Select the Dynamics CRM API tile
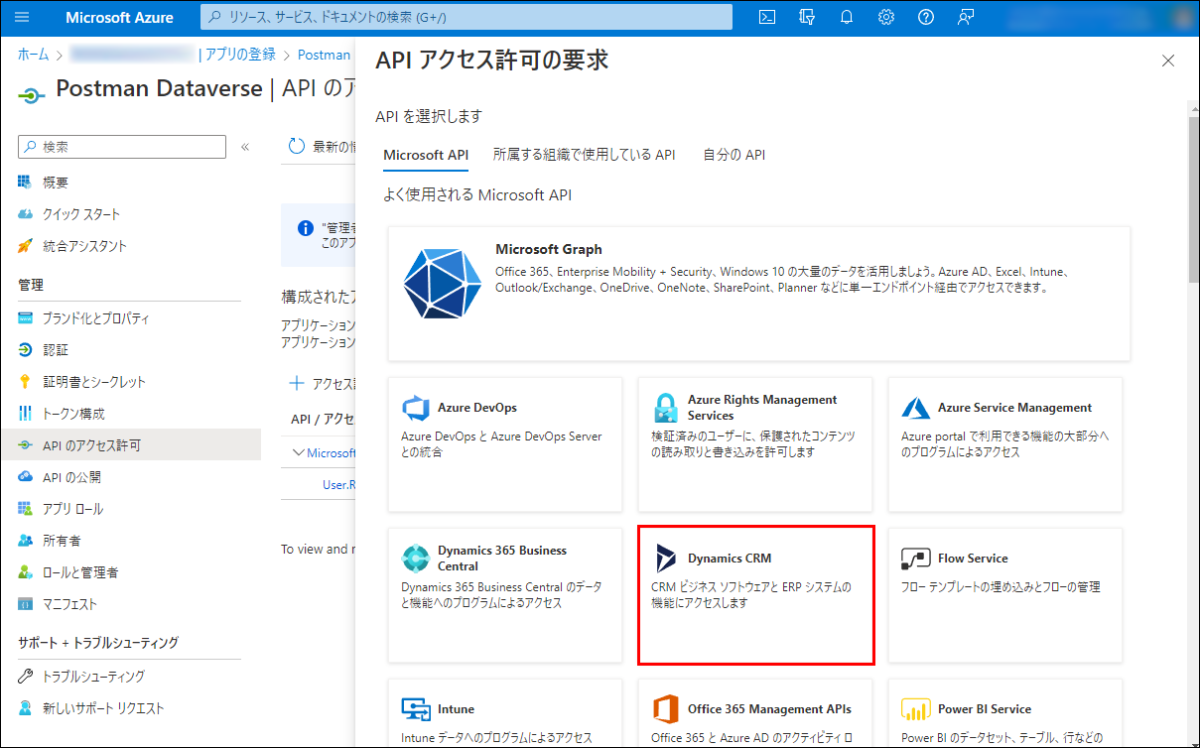 (756, 596)
